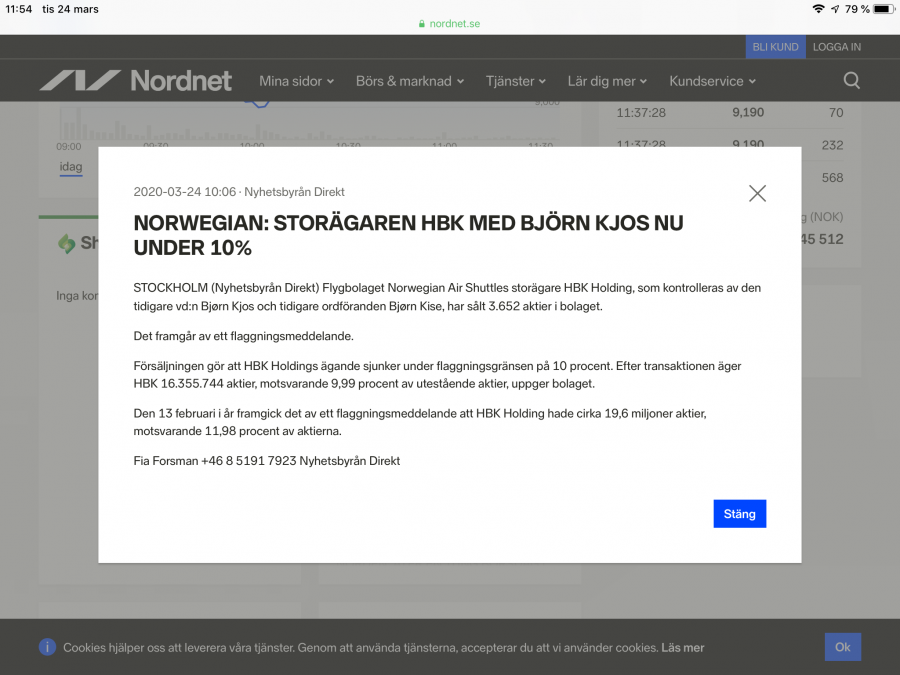Open search with the magnifier icon

click(x=851, y=80)
